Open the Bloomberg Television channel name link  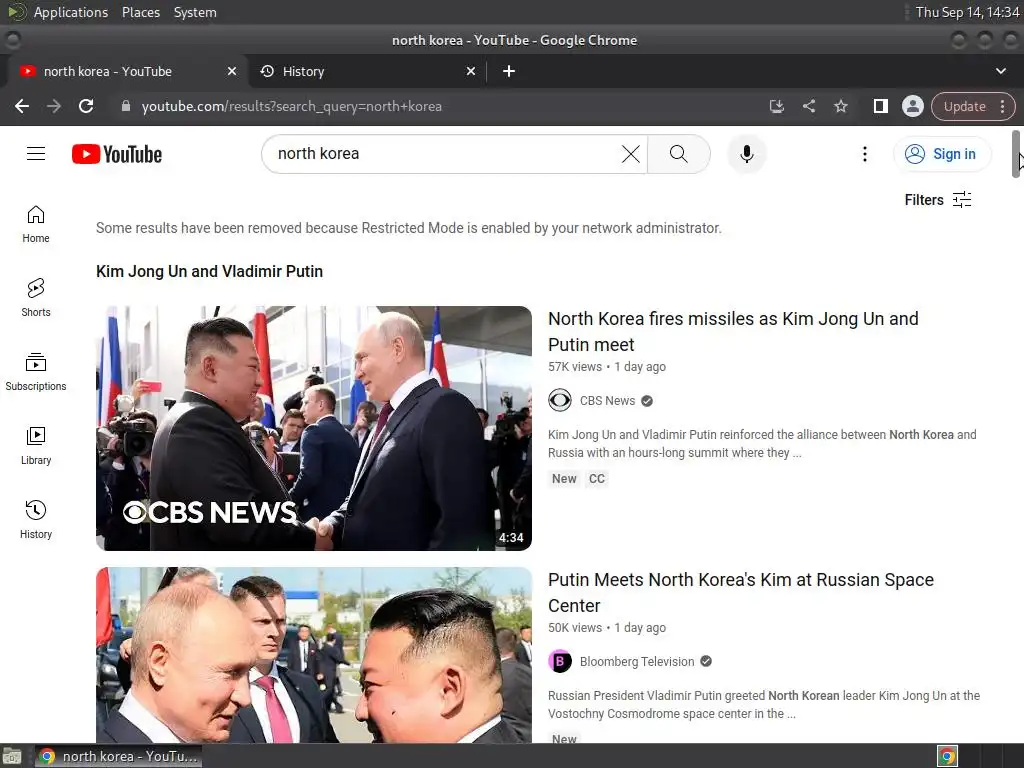point(637,662)
